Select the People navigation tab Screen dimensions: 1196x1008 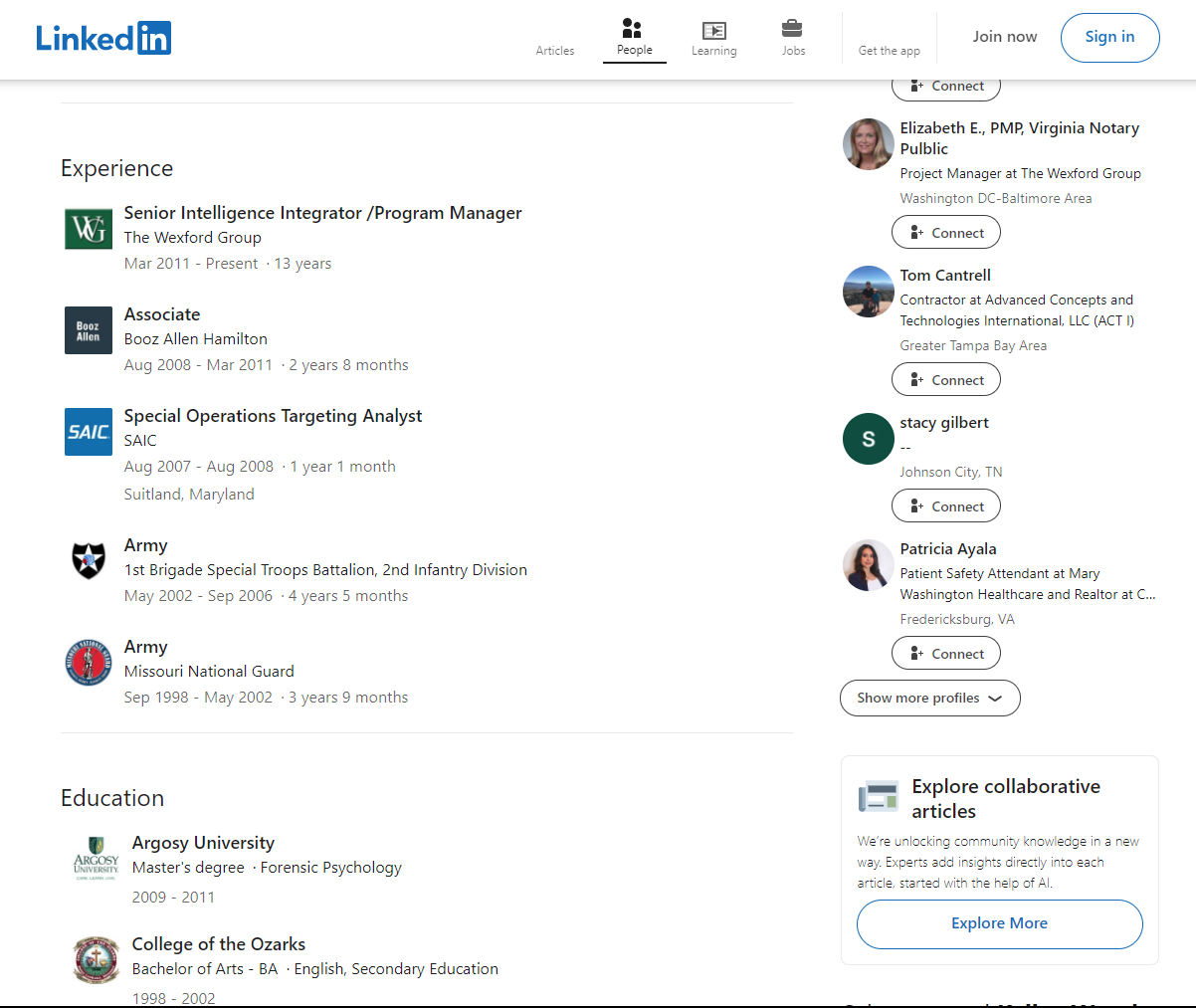click(635, 39)
